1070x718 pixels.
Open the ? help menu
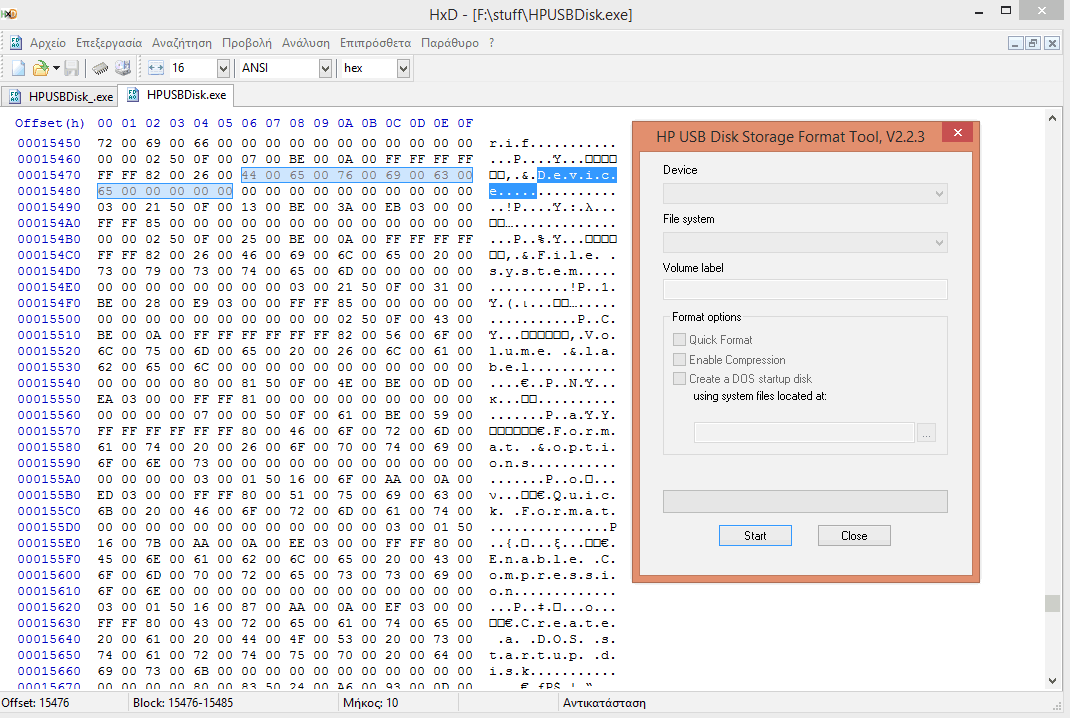point(491,43)
